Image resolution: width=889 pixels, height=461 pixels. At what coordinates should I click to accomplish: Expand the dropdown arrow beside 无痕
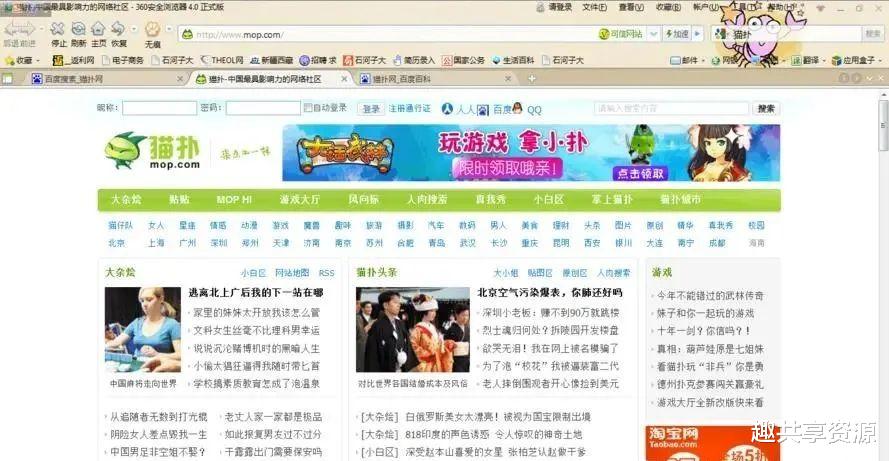coord(169,28)
